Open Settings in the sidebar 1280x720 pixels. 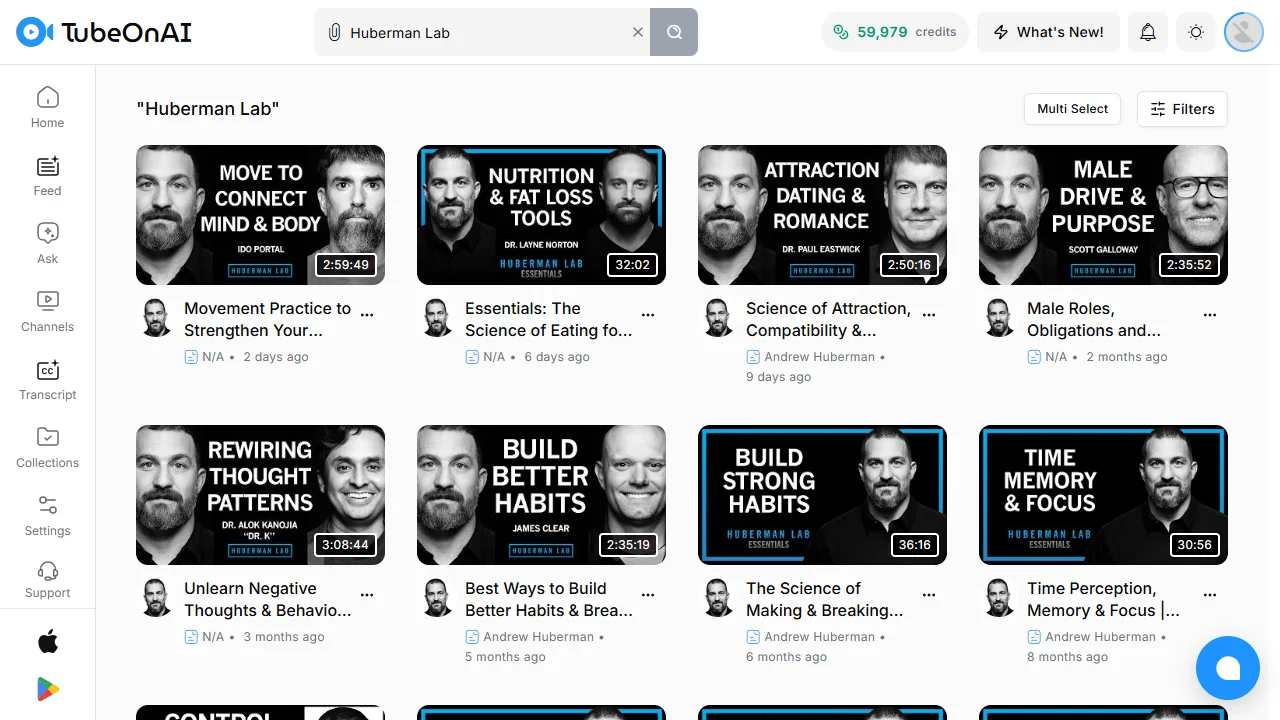[x=47, y=516]
